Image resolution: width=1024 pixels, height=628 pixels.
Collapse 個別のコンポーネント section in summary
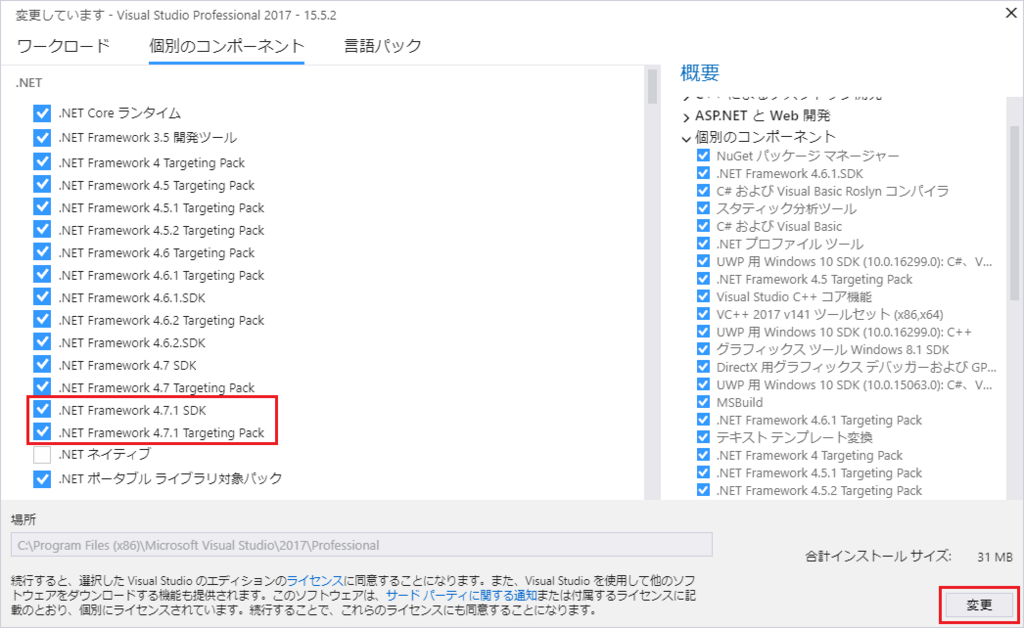click(686, 138)
